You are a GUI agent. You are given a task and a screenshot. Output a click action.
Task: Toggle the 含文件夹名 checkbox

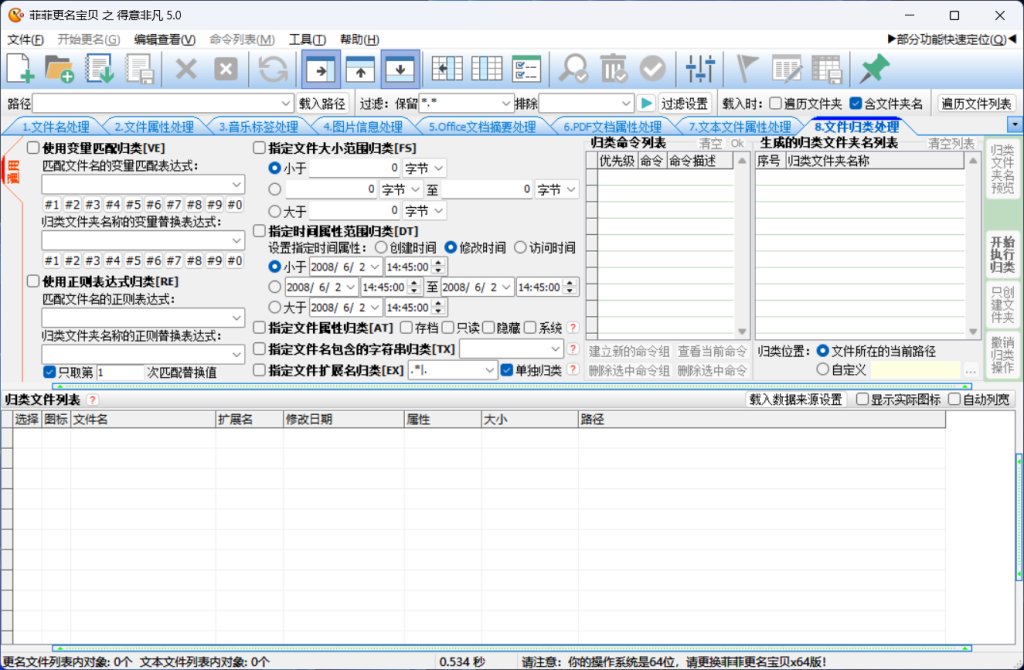(x=856, y=103)
